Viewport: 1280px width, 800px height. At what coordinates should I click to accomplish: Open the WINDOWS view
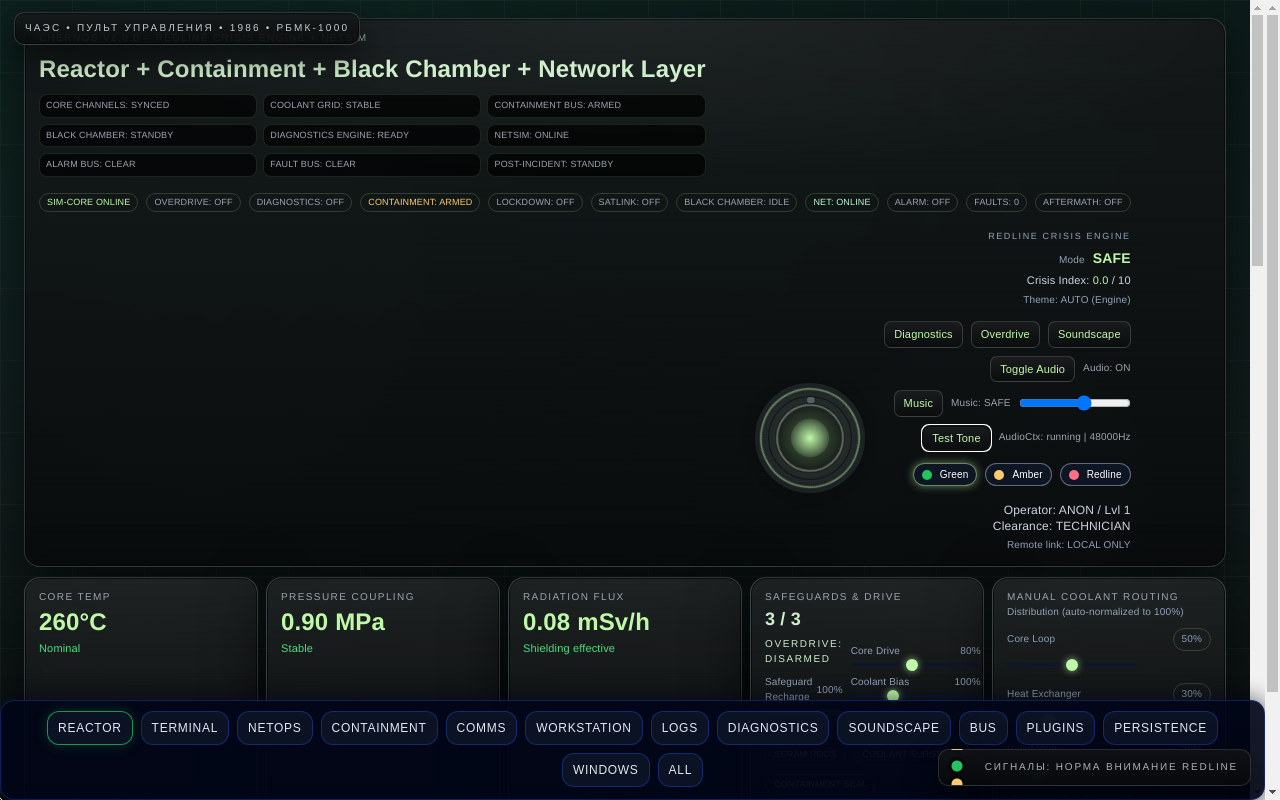point(605,770)
